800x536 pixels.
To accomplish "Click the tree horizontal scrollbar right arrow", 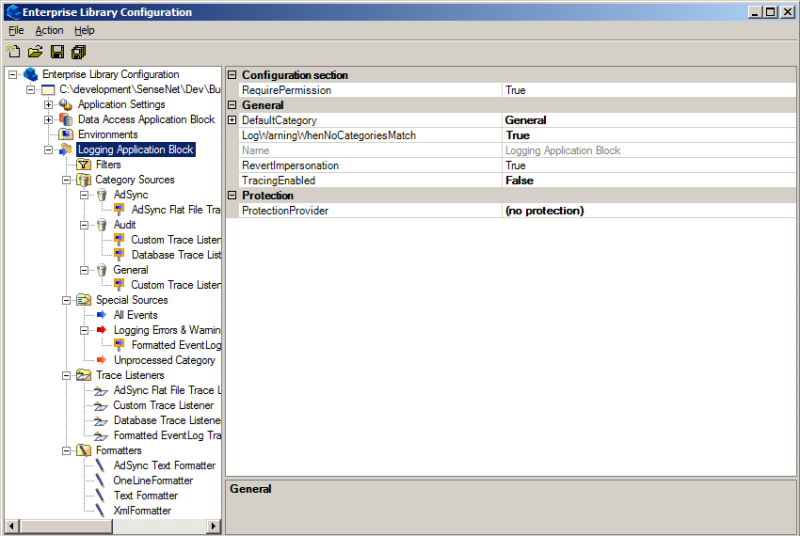I will click(x=214, y=526).
